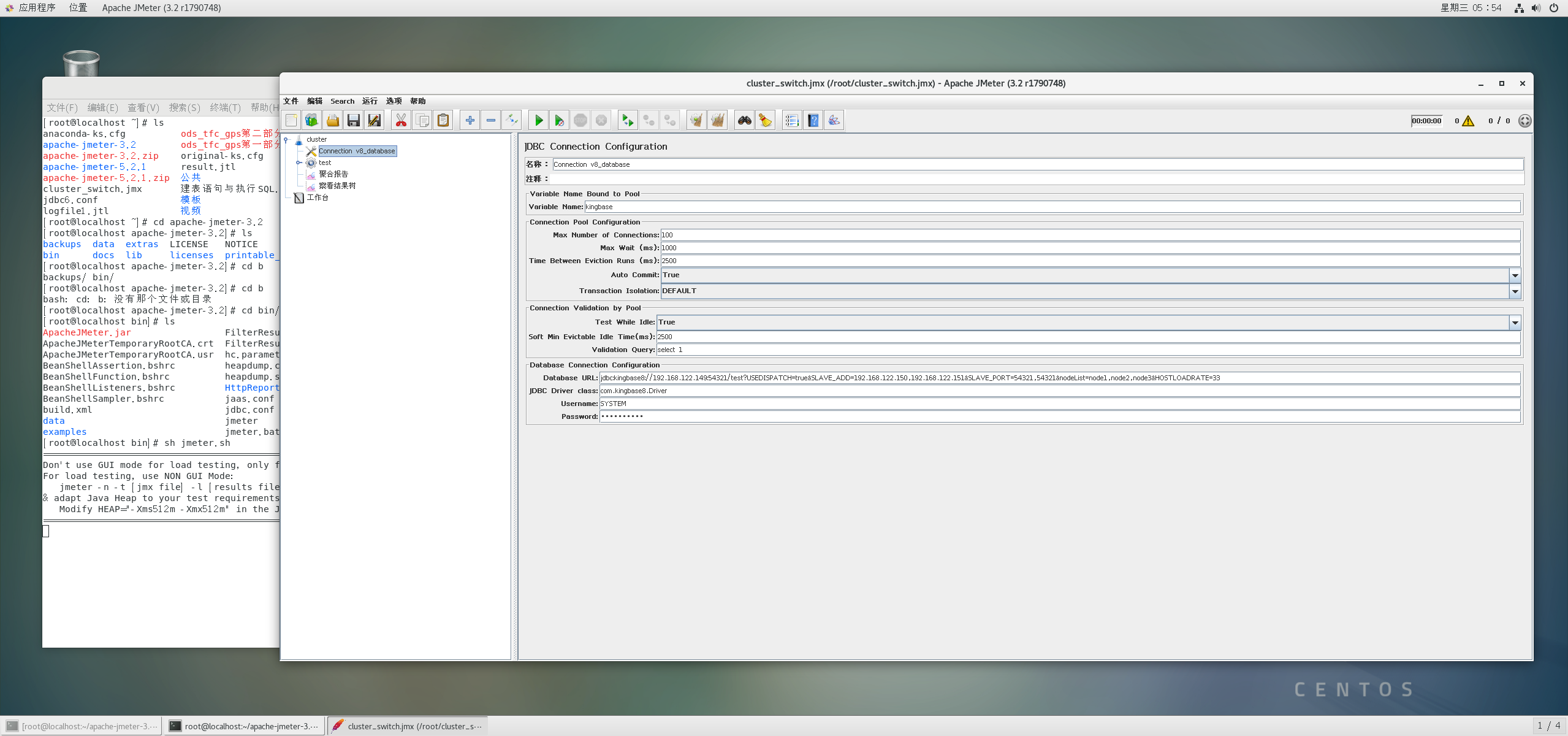Collapse all tree nodes with minus icon
The image size is (1568, 736).
(490, 121)
